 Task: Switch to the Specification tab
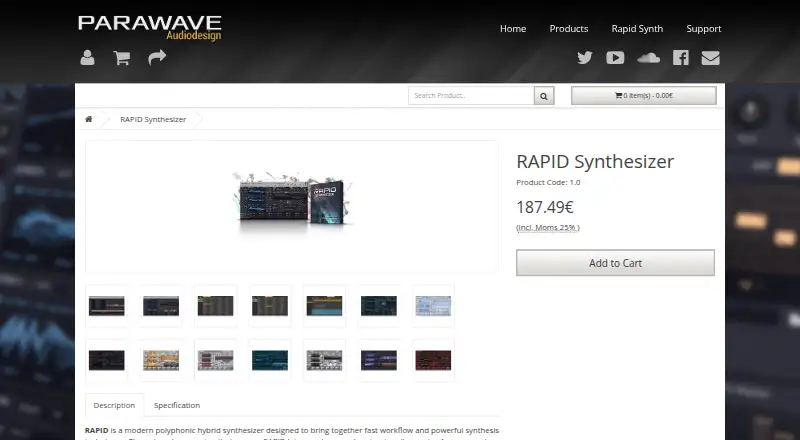(177, 405)
